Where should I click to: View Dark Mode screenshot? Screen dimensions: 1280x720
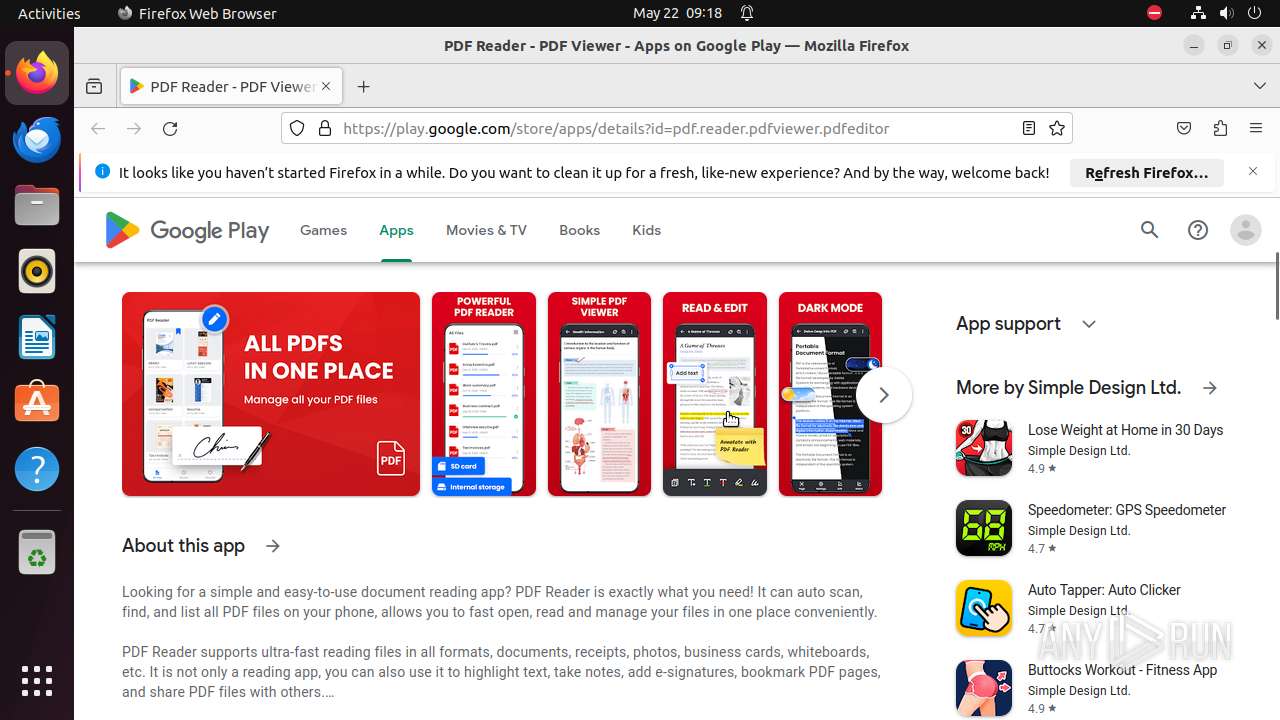[x=830, y=394]
